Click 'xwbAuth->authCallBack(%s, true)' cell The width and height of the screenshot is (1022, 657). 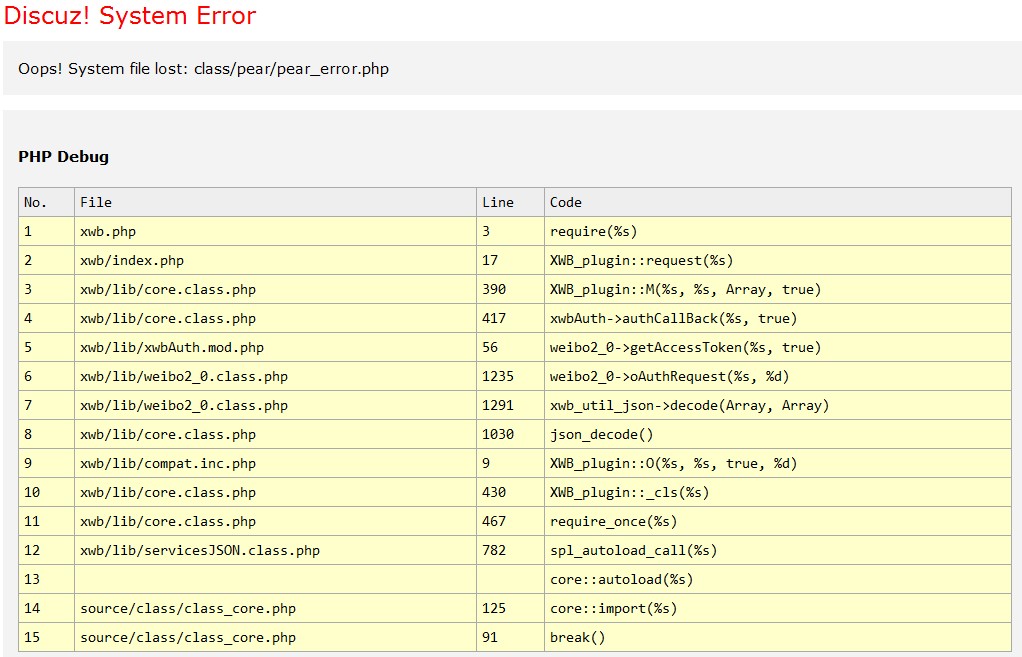(778, 318)
